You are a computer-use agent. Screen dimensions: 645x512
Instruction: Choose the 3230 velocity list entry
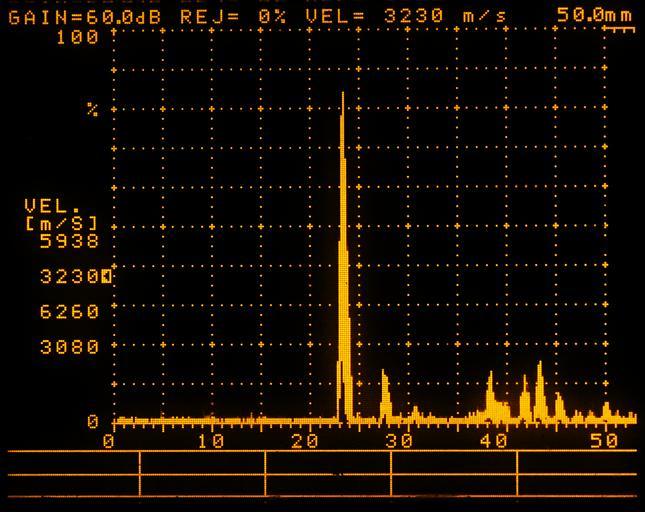click(x=69, y=276)
